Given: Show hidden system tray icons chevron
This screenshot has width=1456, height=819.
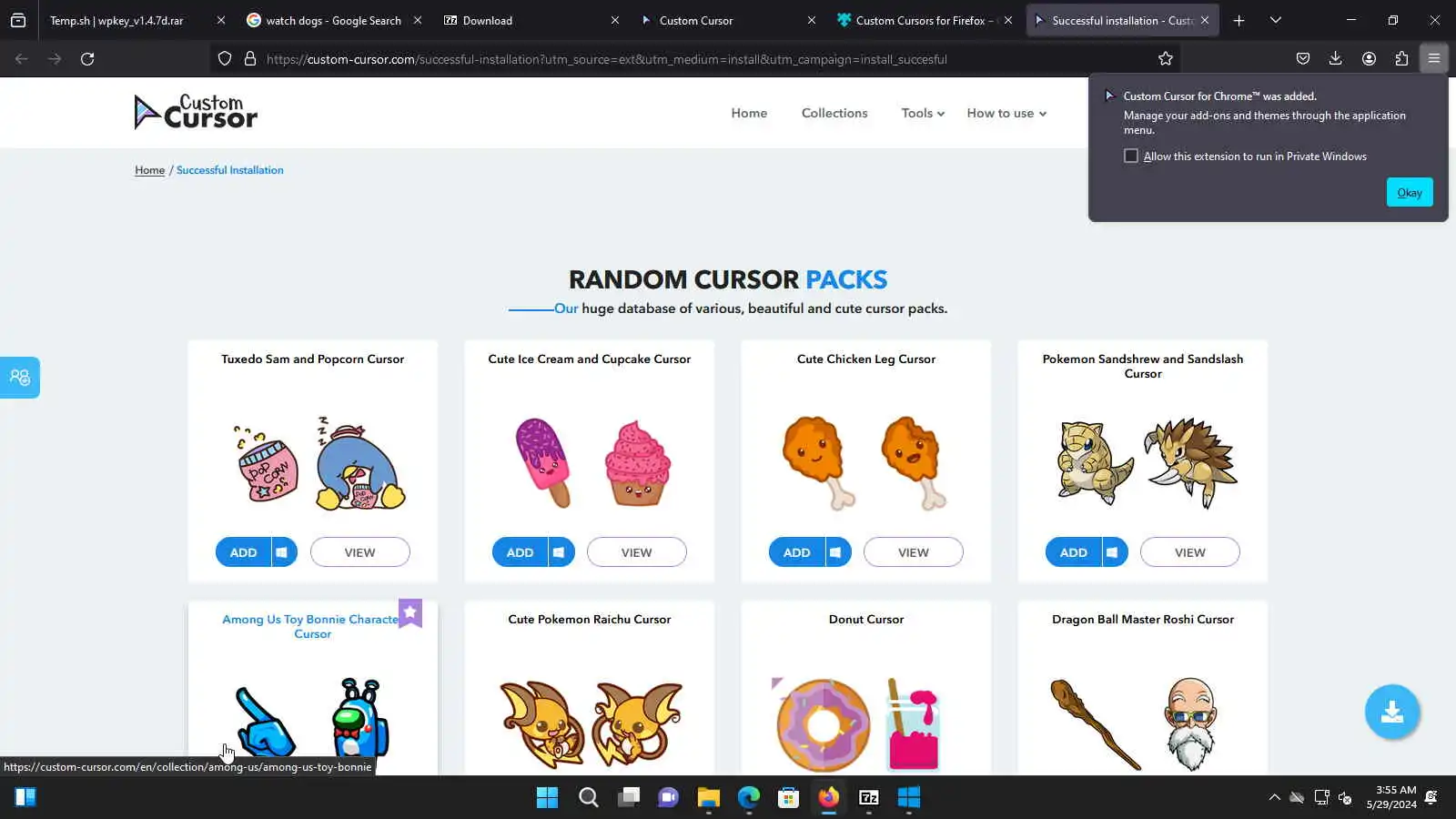Looking at the screenshot, I should (1274, 797).
